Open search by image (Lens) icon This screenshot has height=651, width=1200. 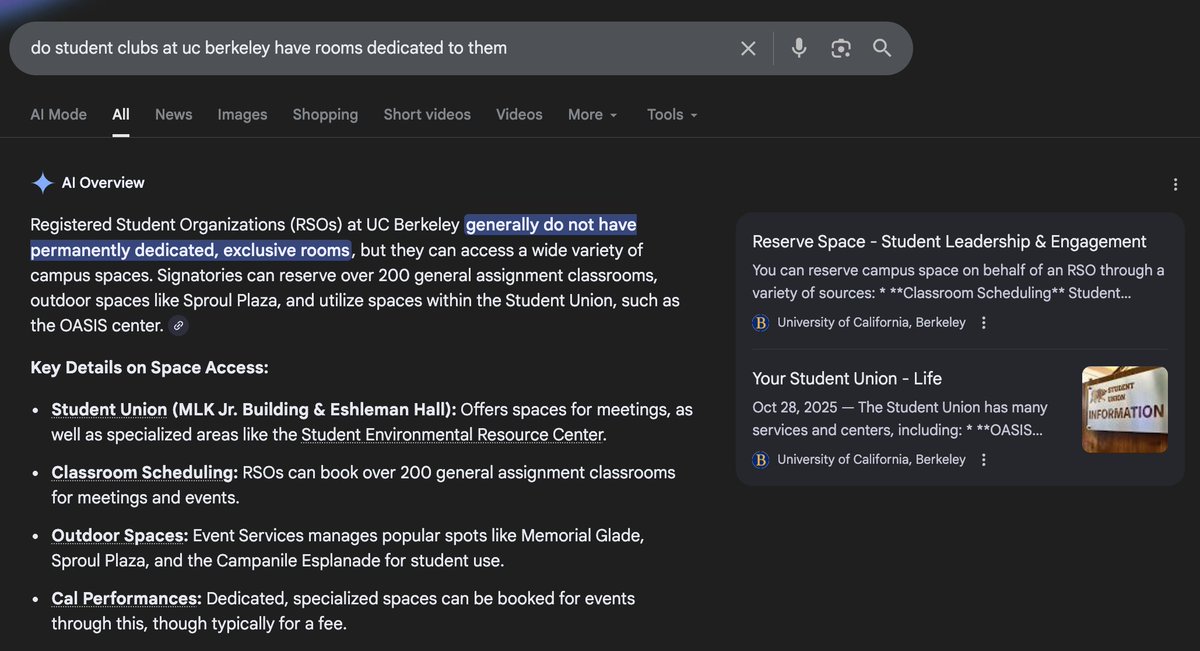841,48
